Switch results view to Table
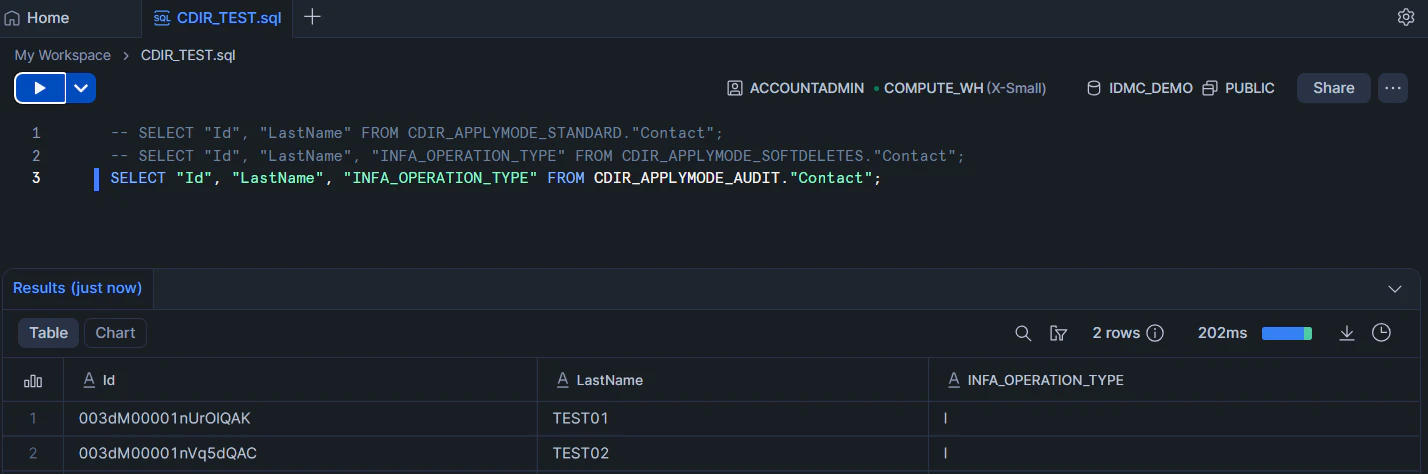Image resolution: width=1428 pixels, height=474 pixels. 48,333
